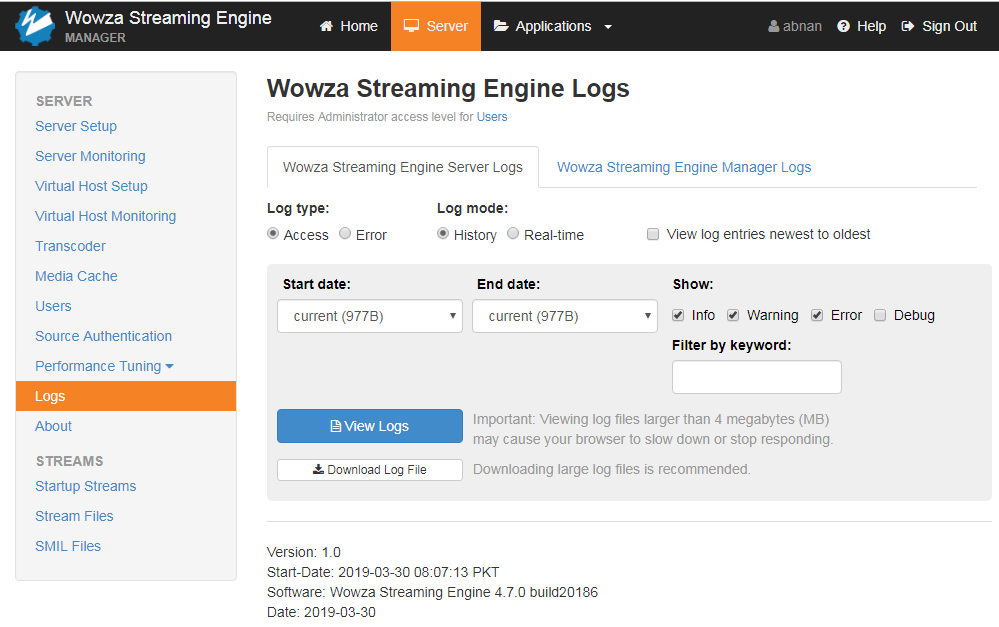Click the Download Log File button
The height and width of the screenshot is (627, 999).
[x=370, y=470]
